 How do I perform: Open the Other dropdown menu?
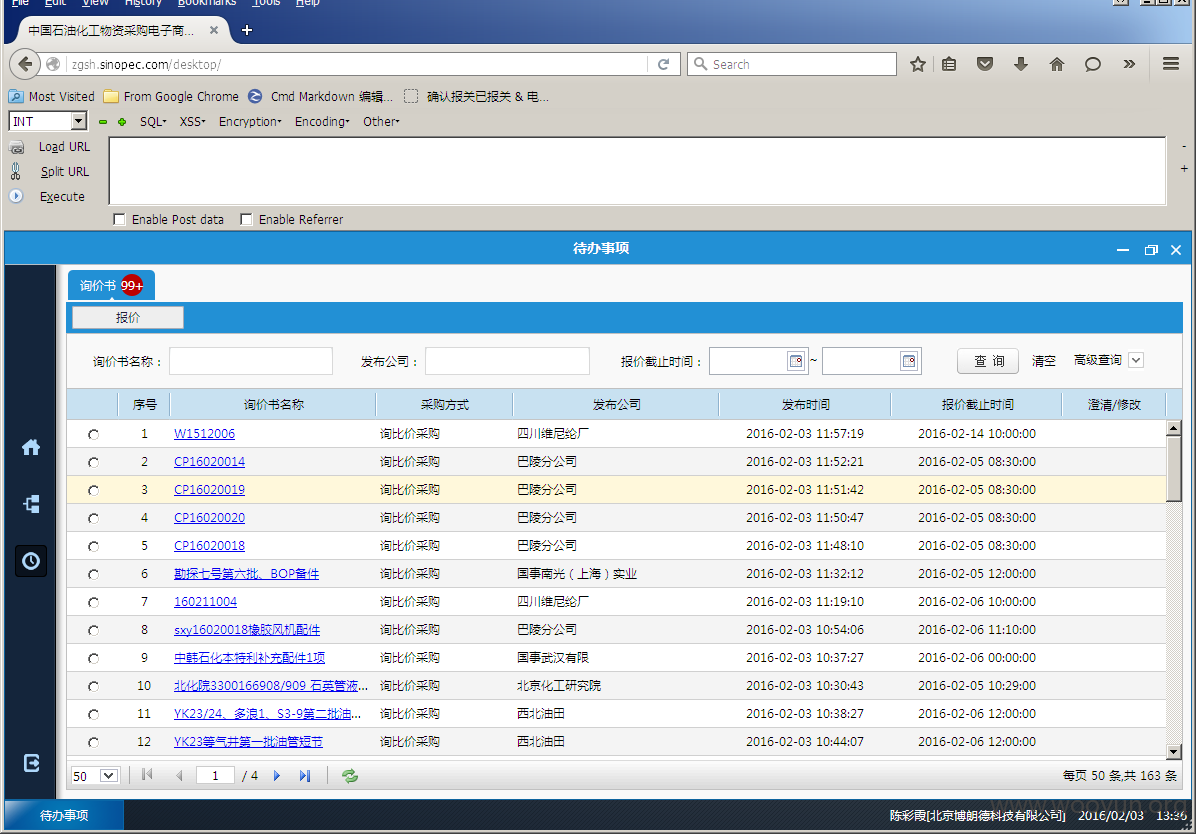[x=381, y=121]
